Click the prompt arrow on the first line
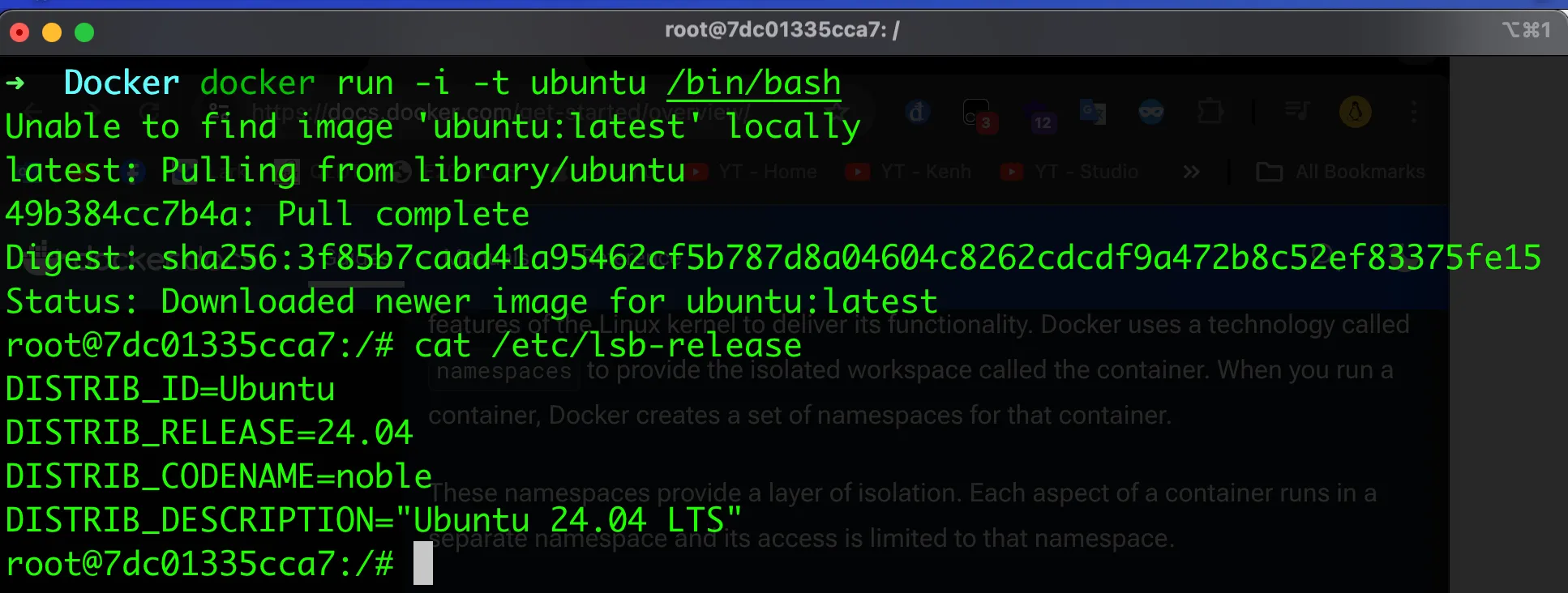The width and height of the screenshot is (1568, 593). [15, 83]
